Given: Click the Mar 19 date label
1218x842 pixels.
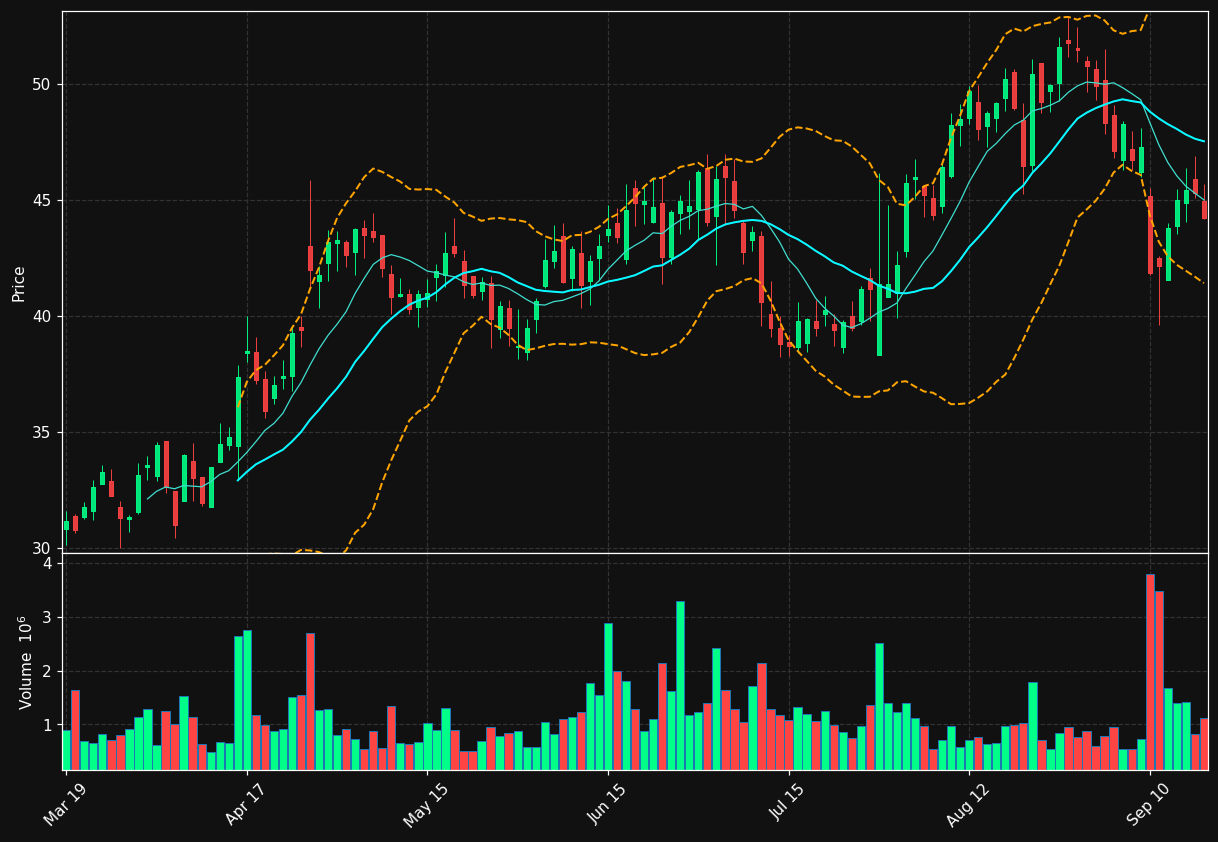Looking at the screenshot, I should point(64,803).
